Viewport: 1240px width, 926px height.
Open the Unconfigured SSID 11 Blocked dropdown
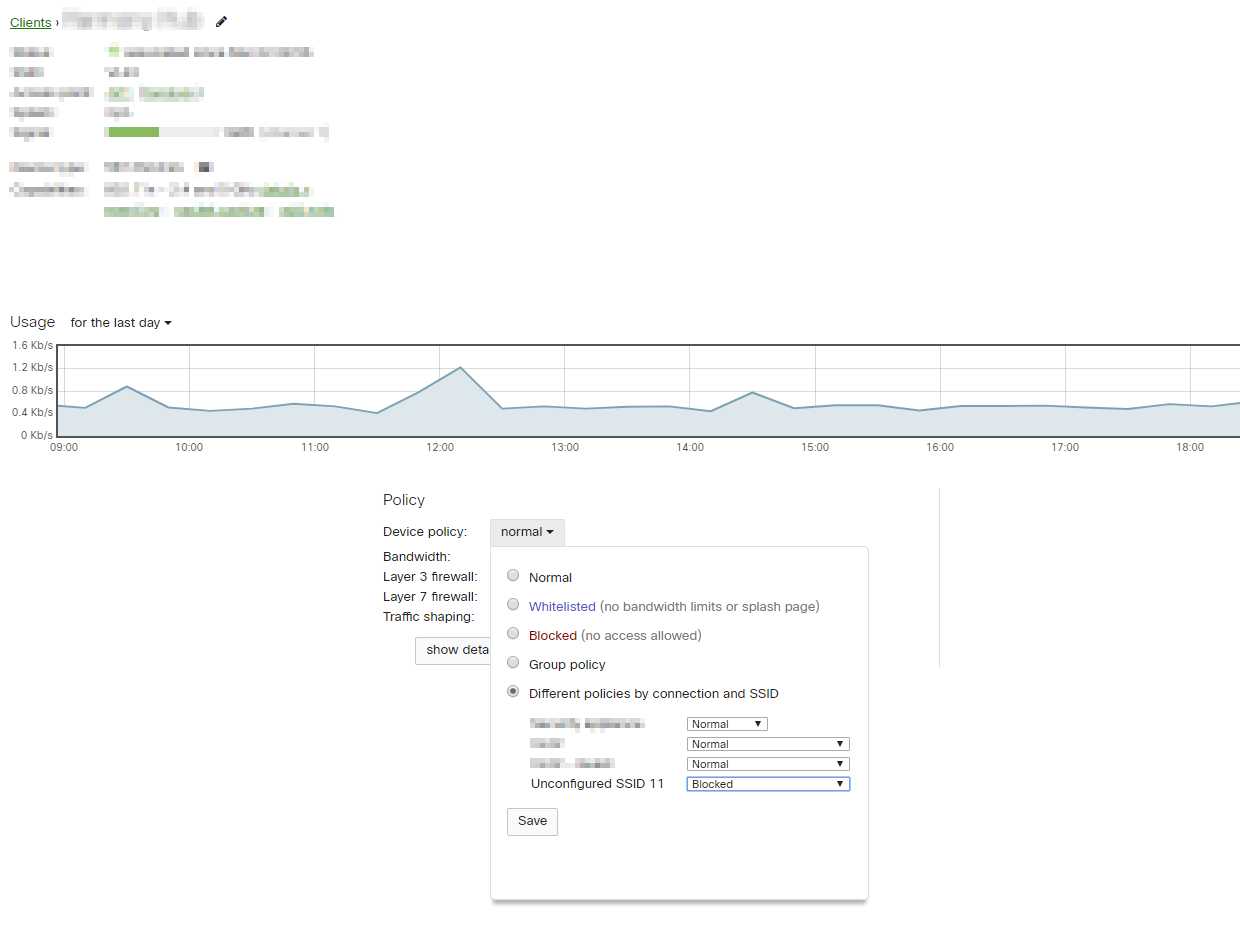tap(768, 784)
